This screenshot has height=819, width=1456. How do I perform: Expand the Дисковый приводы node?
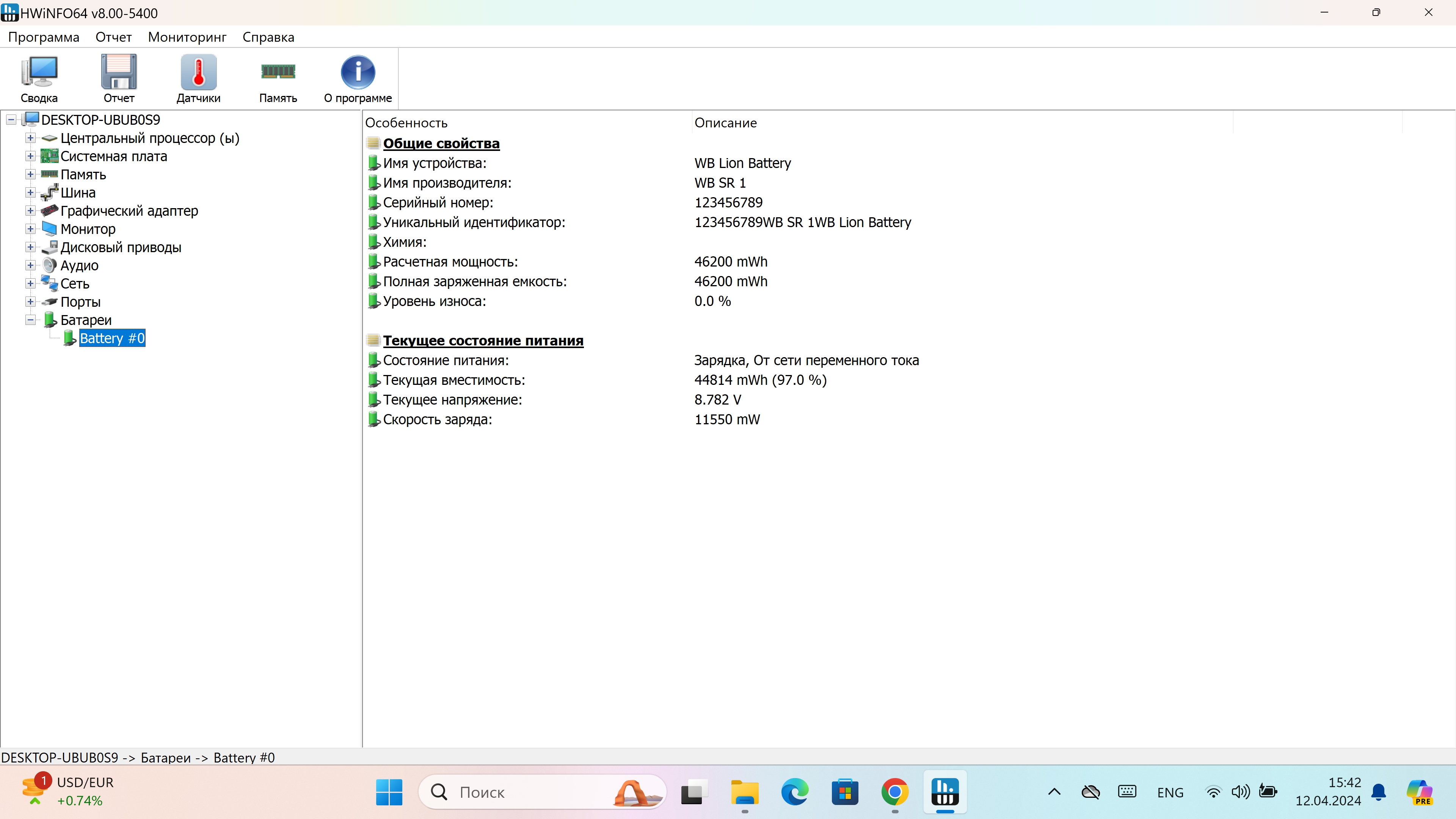(30, 247)
